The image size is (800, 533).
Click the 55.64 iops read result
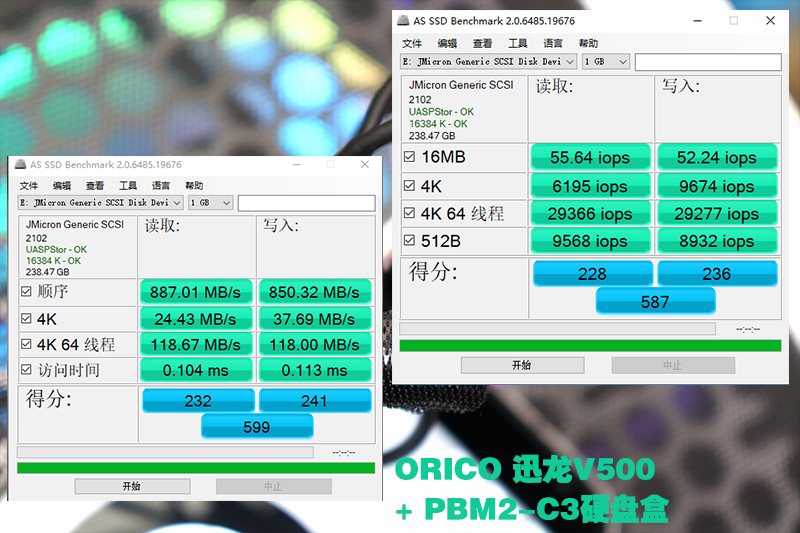pos(590,157)
